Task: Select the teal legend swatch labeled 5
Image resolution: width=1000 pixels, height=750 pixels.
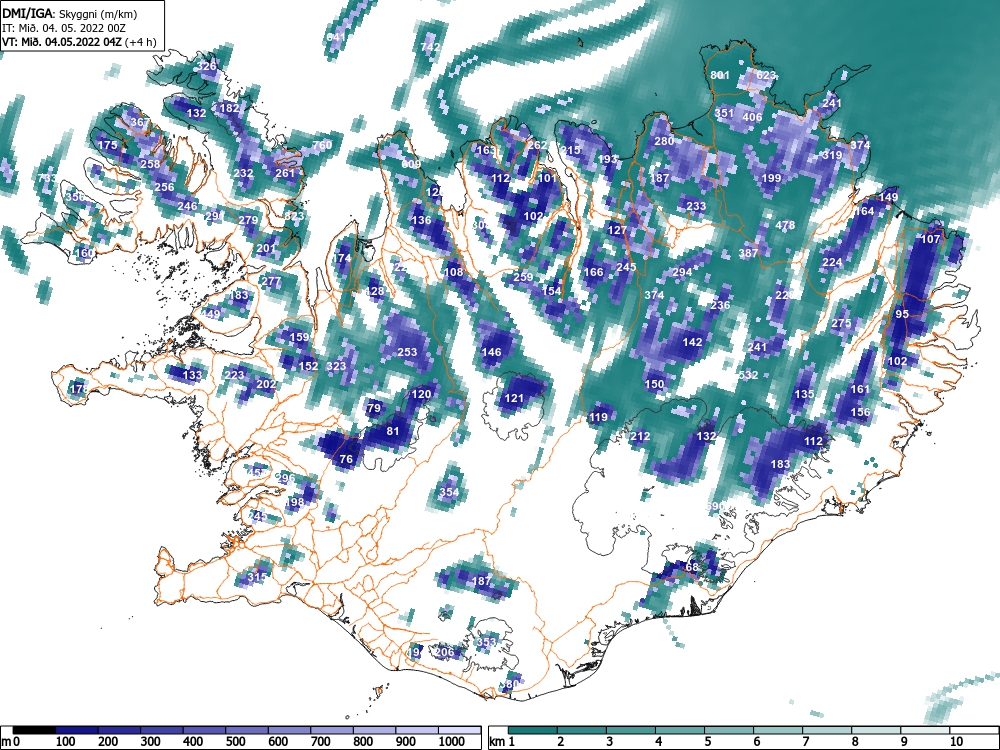Action: 729,730
